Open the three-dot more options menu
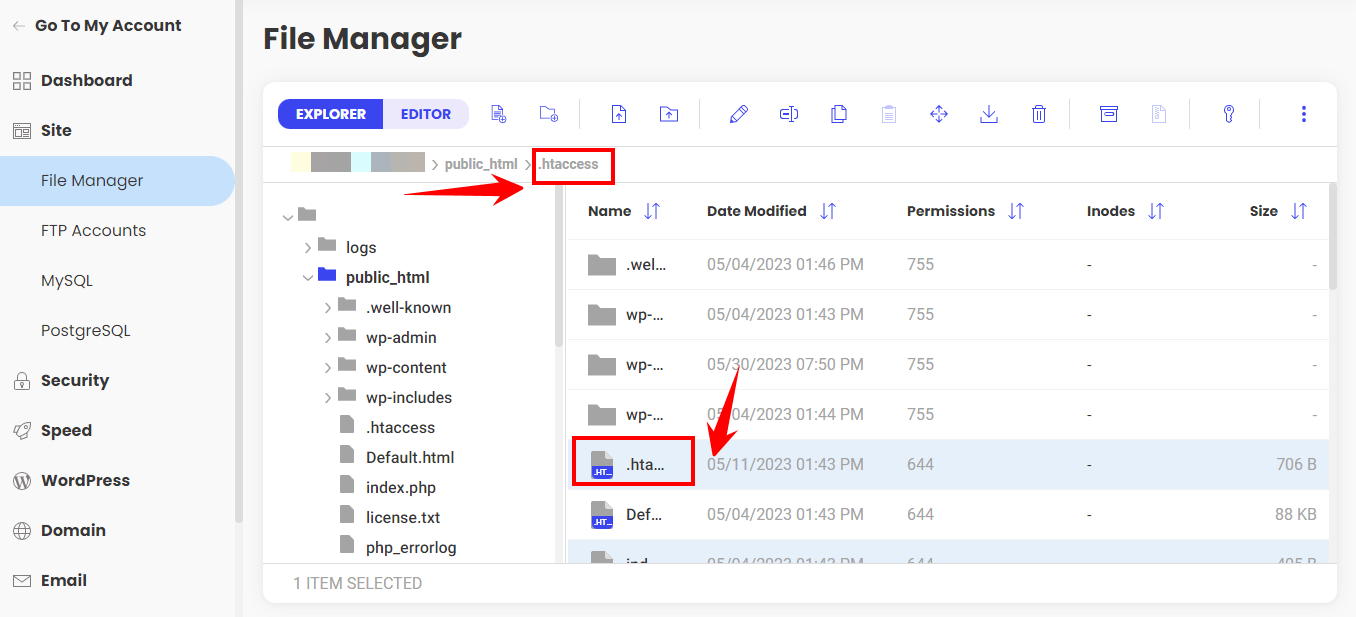This screenshot has height=617, width=1356. [x=1303, y=114]
